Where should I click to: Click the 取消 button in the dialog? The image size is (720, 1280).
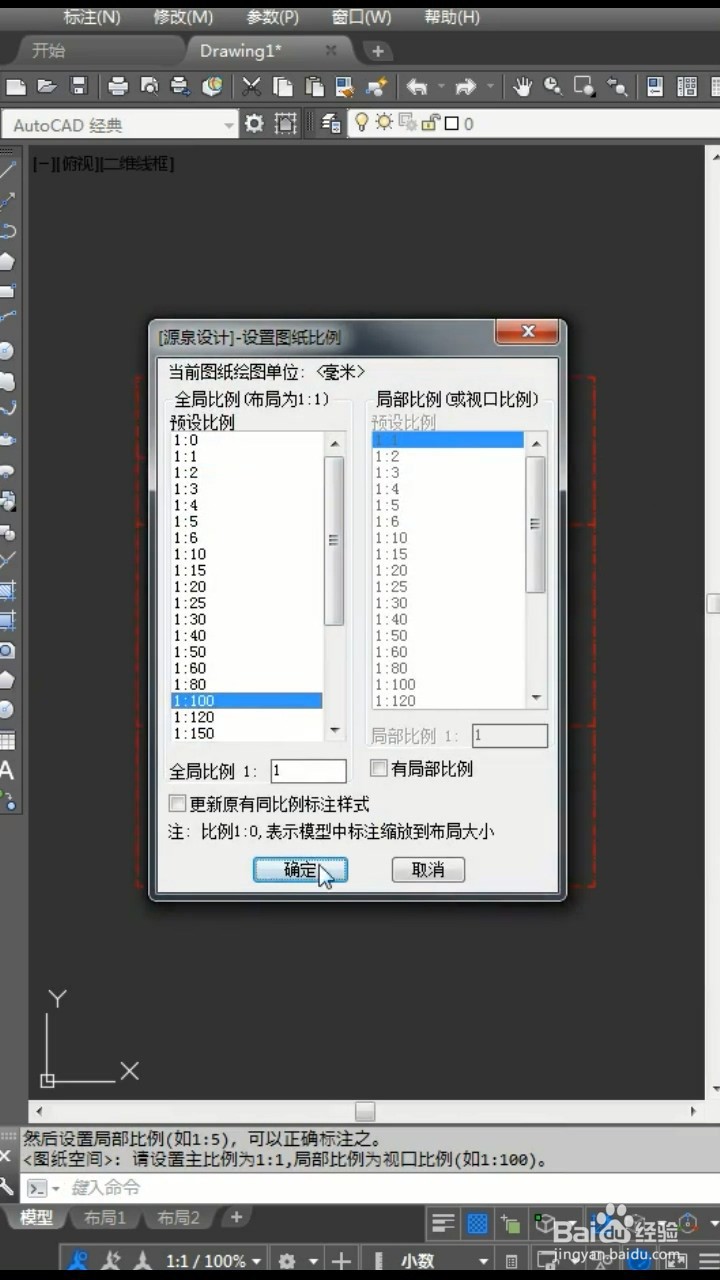(428, 870)
